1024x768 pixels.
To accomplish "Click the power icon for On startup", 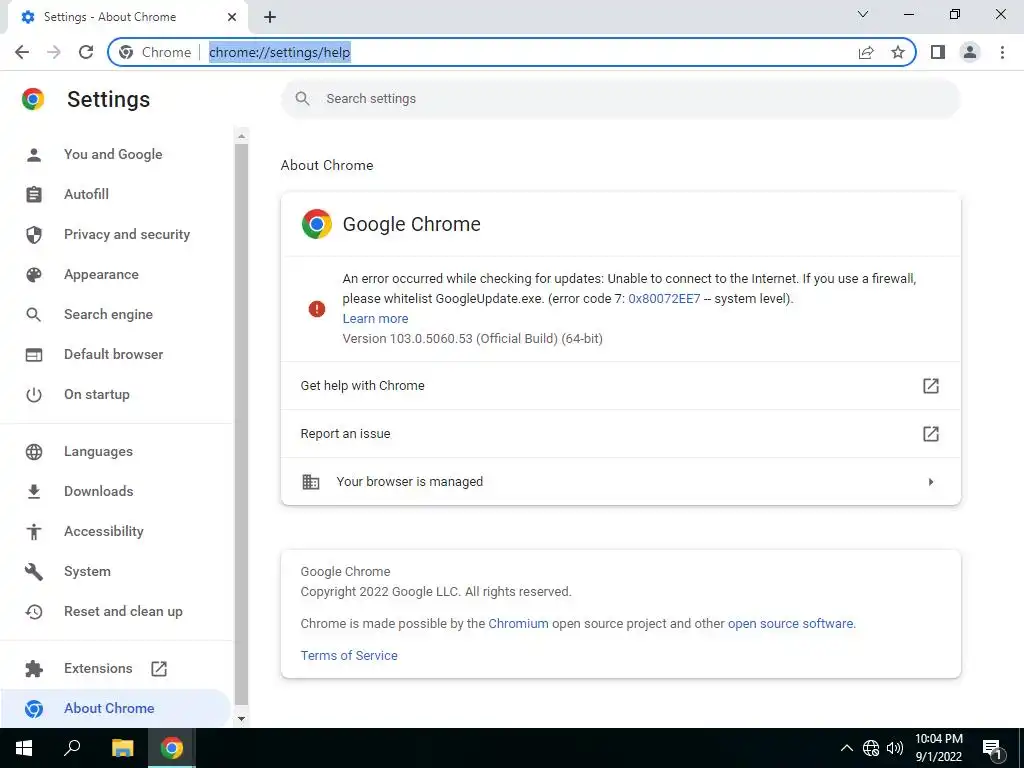I will coord(34,394).
